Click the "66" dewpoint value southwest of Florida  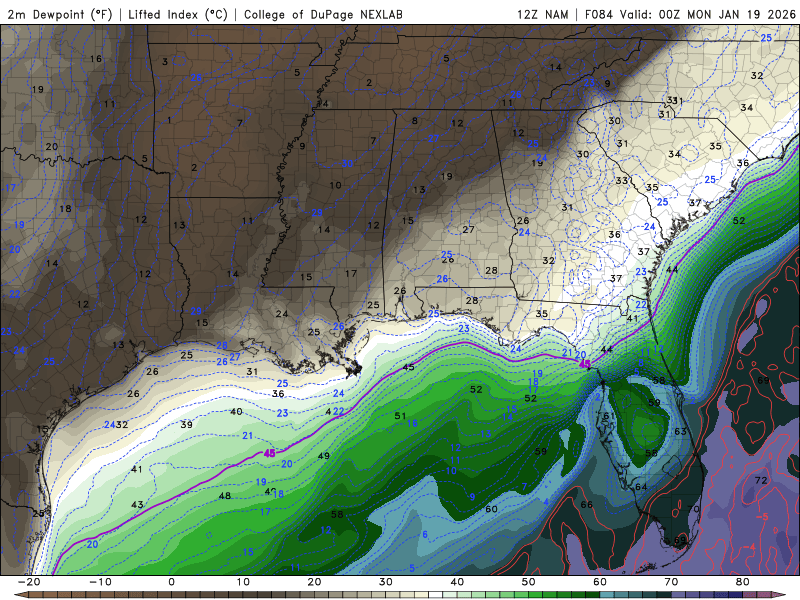point(587,505)
